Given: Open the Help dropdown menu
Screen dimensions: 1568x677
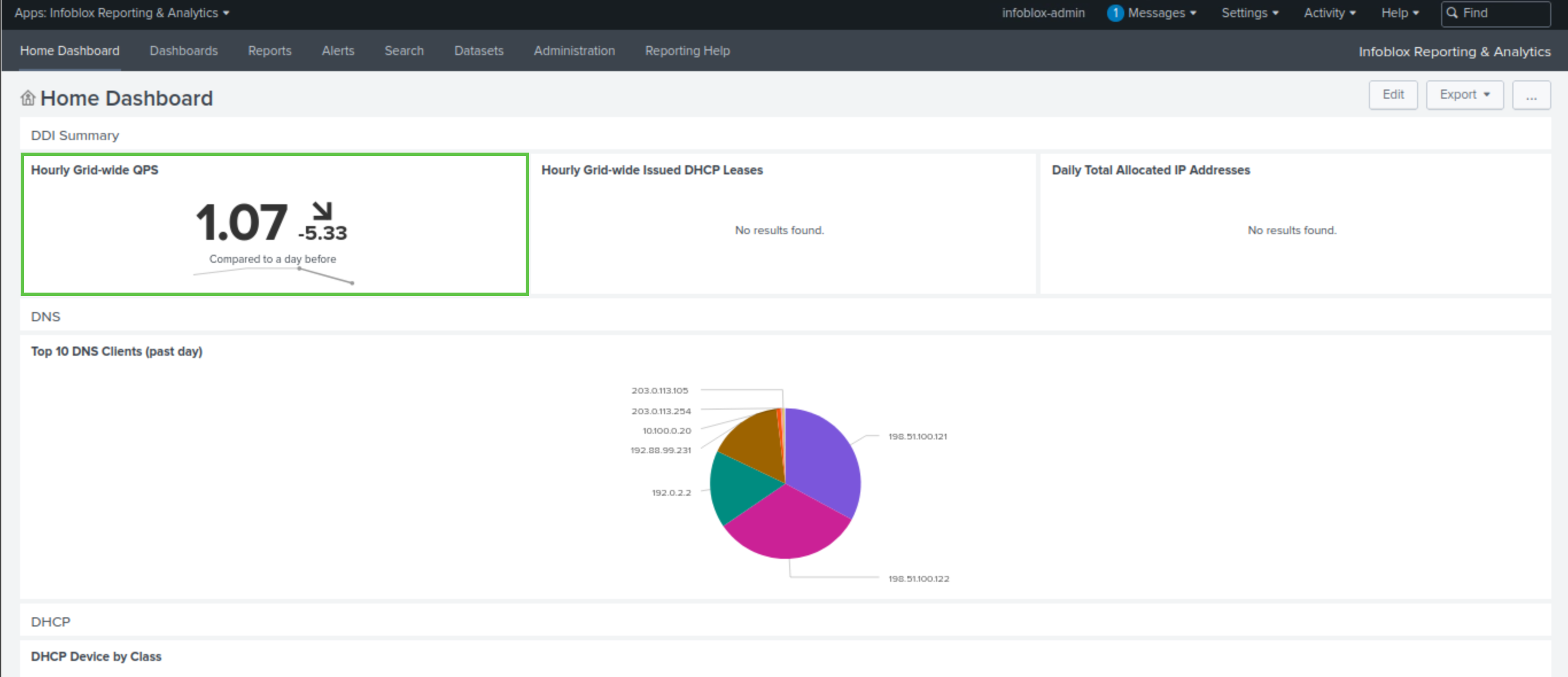Looking at the screenshot, I should (1399, 13).
